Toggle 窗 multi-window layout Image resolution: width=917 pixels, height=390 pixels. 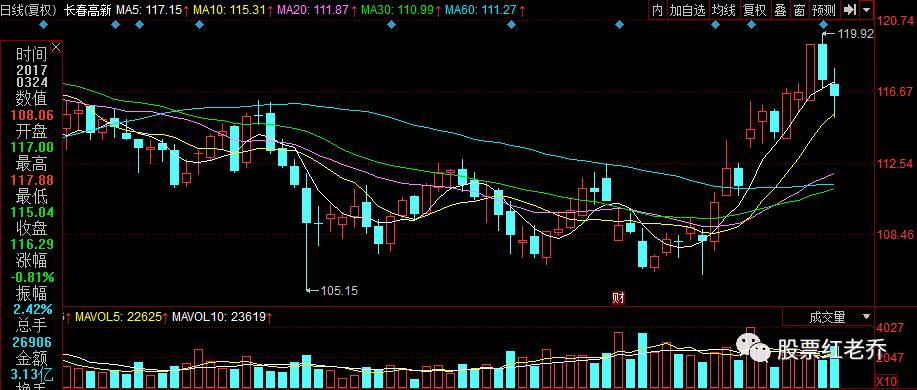[798, 10]
